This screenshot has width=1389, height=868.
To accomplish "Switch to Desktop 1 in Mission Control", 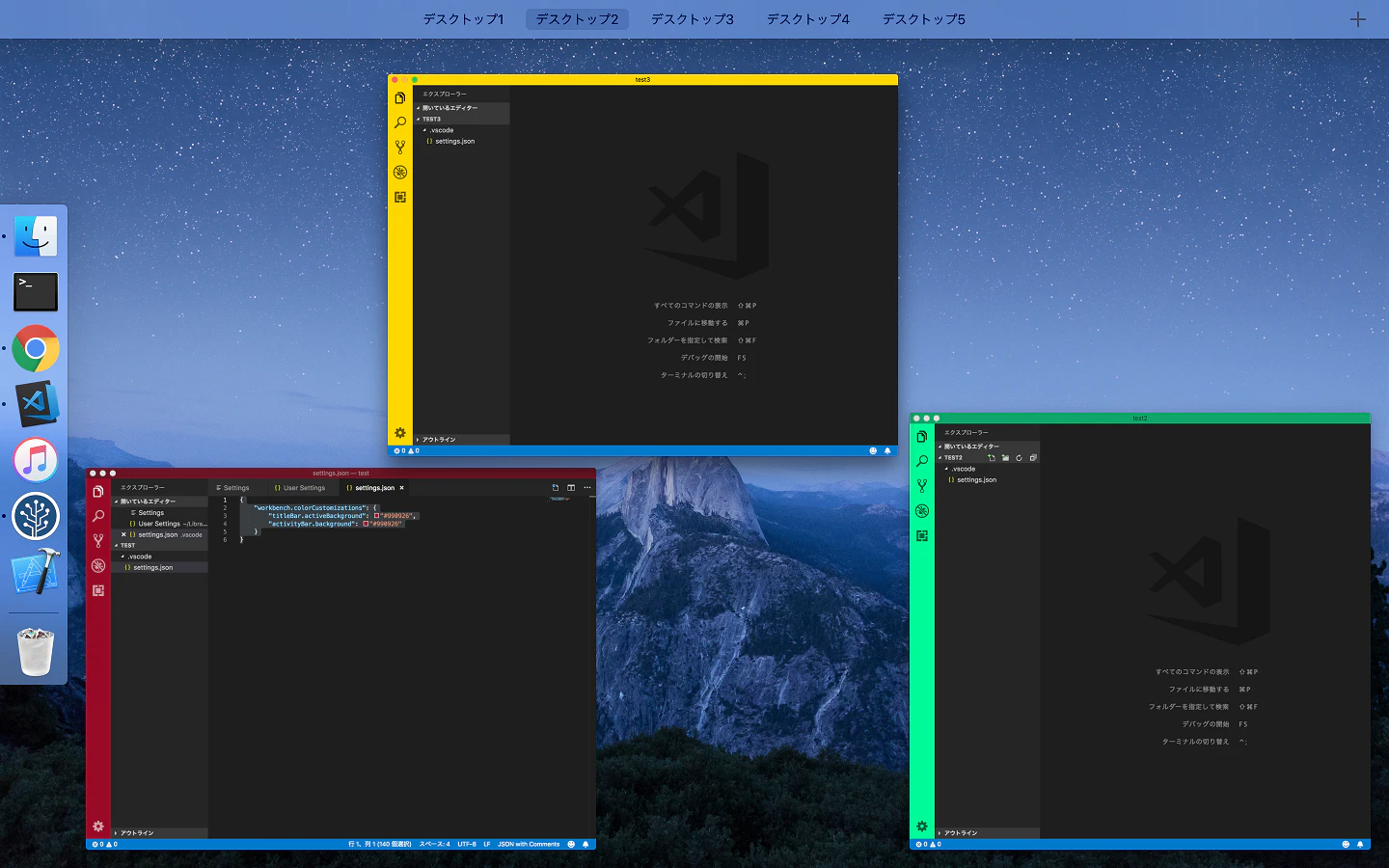I will point(463,19).
